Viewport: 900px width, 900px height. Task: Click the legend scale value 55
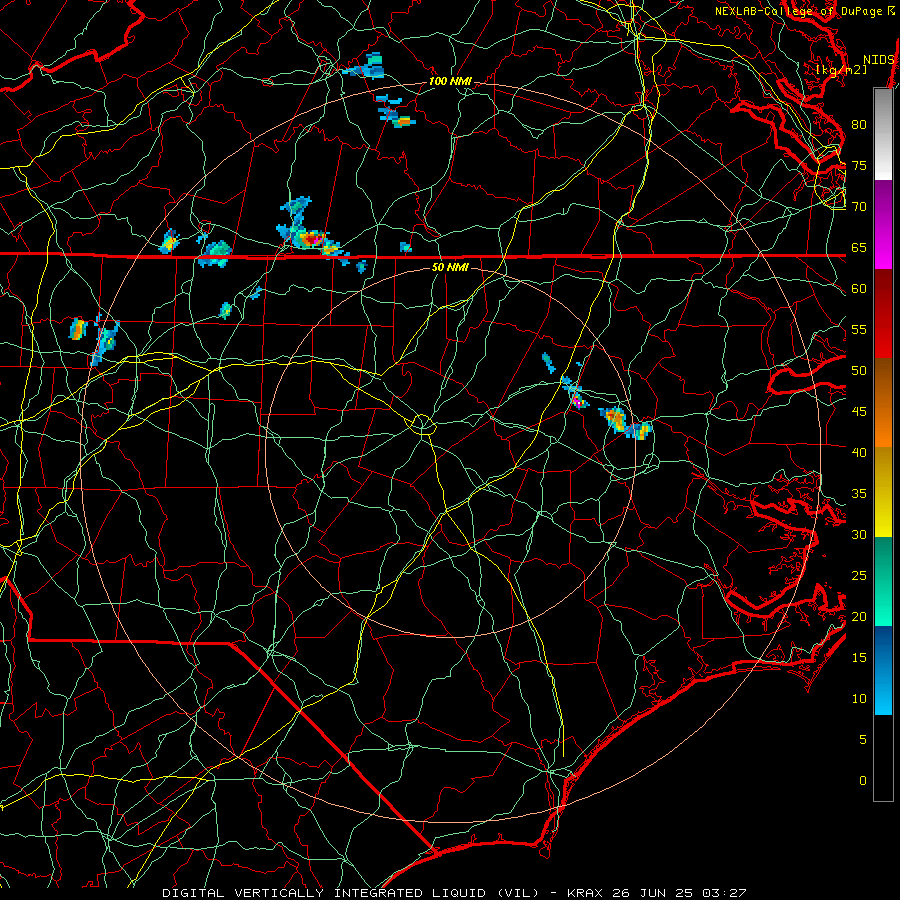tap(859, 330)
